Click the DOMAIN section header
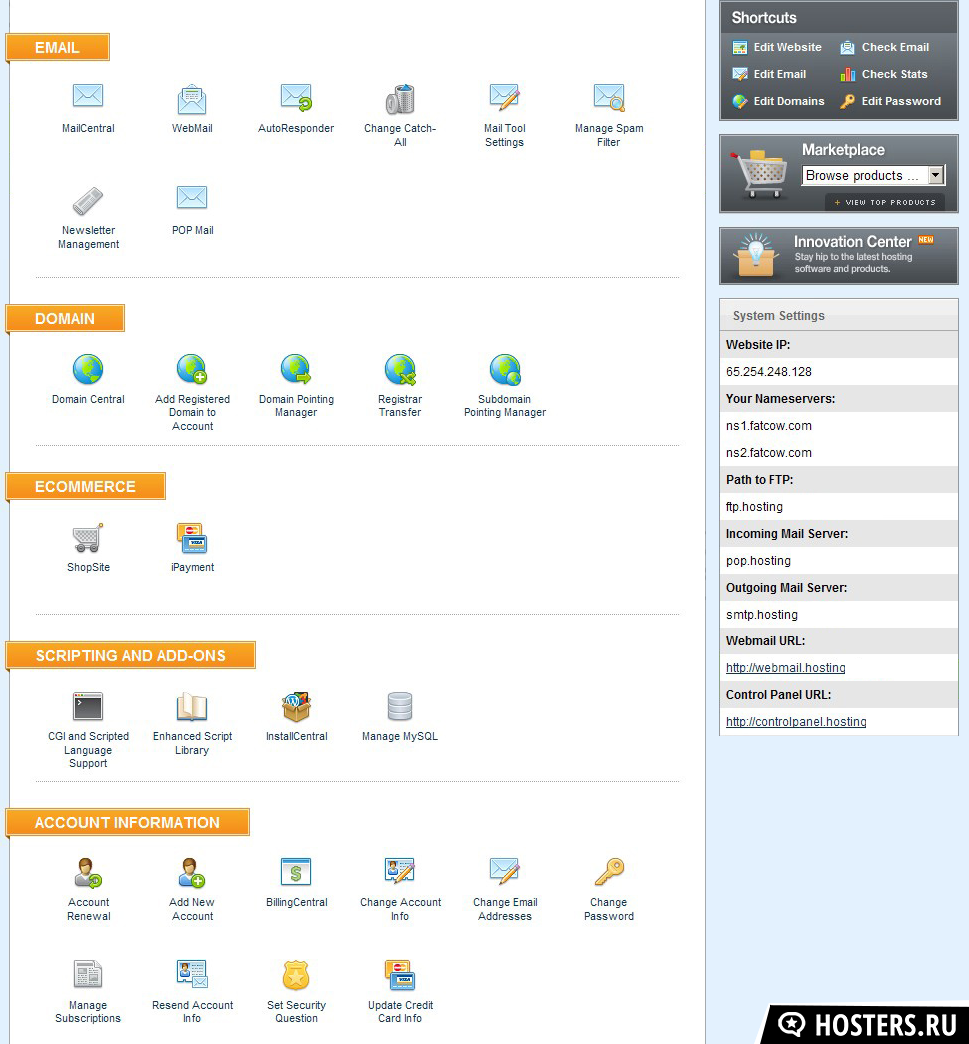Screen dimensions: 969x1044 65,318
